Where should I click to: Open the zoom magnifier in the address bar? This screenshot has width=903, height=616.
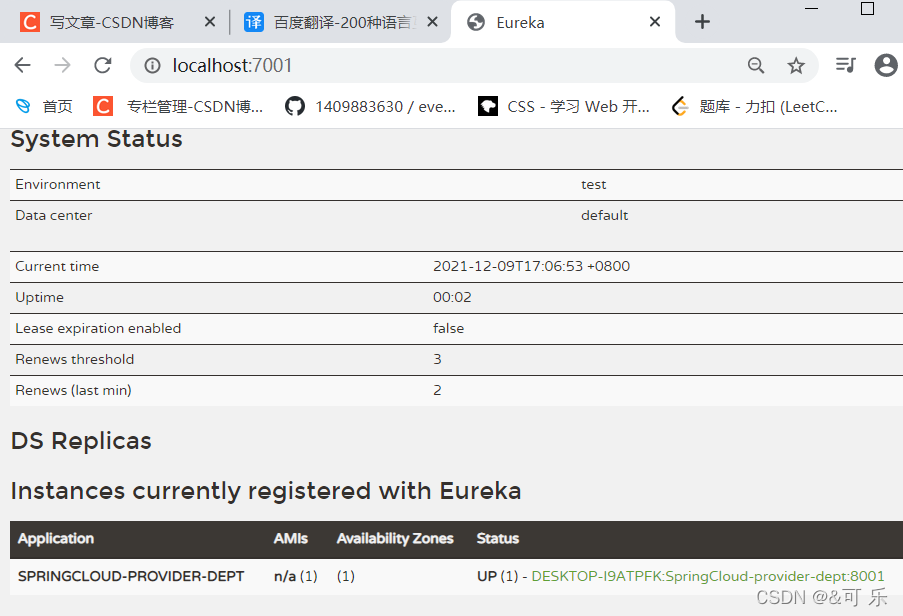click(x=756, y=66)
